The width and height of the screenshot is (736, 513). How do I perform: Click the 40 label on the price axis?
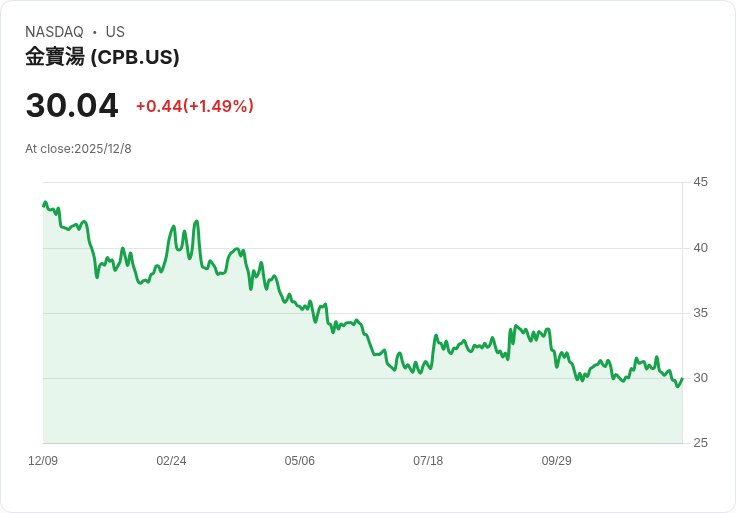(700, 248)
